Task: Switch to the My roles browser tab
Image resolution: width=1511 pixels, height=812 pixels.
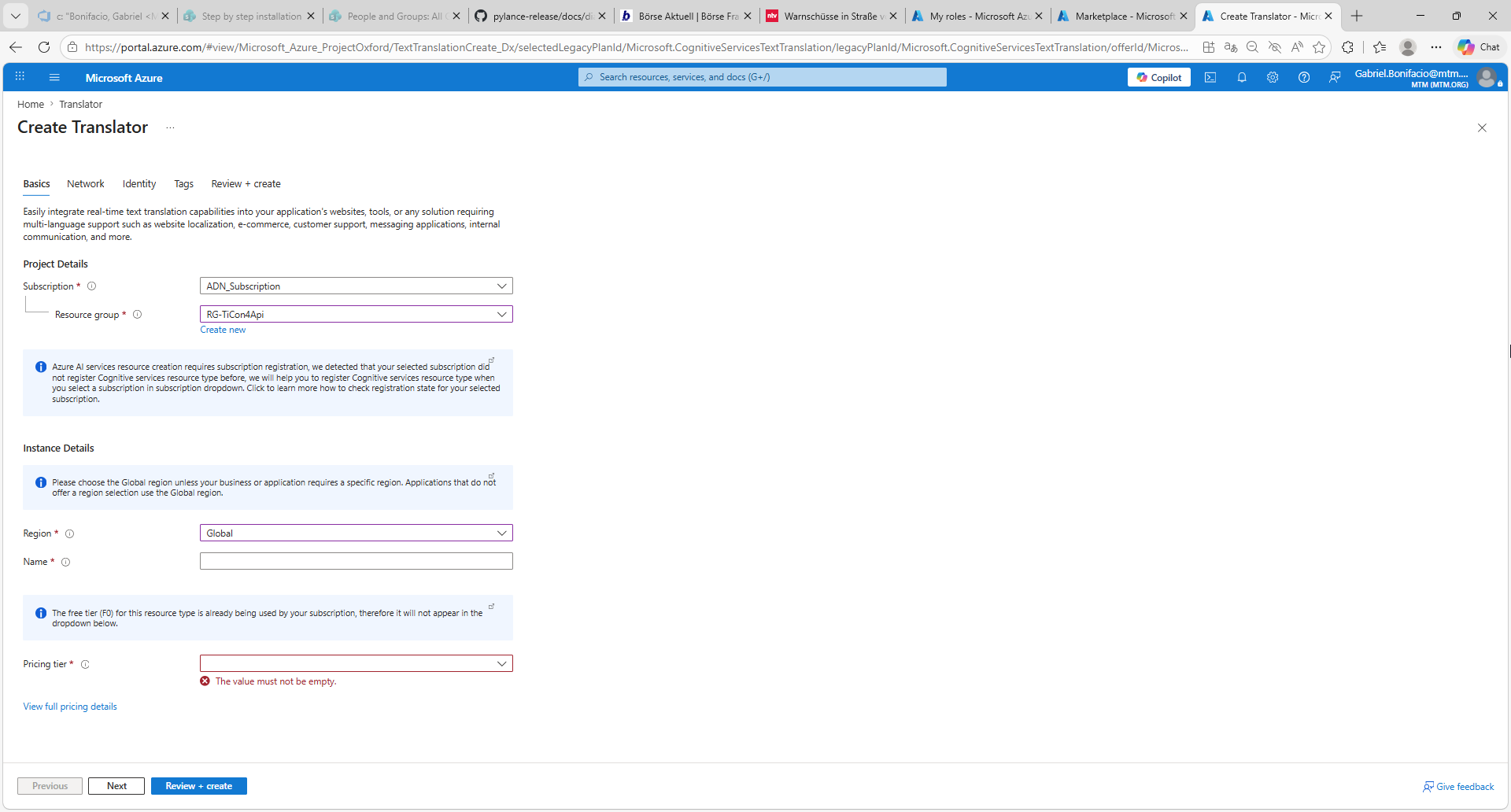Action: (x=977, y=16)
